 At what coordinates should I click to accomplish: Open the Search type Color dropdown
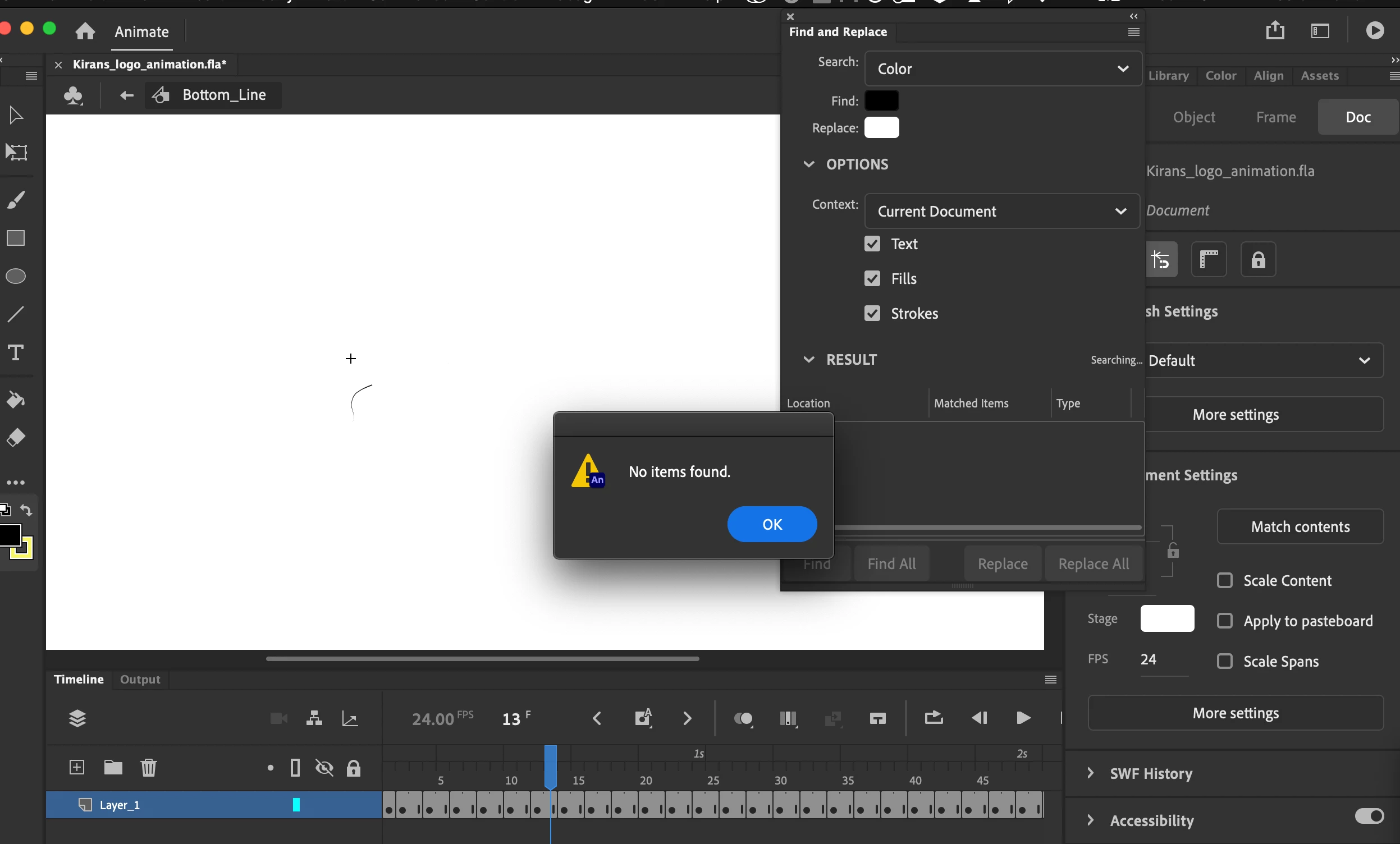[x=1003, y=68]
